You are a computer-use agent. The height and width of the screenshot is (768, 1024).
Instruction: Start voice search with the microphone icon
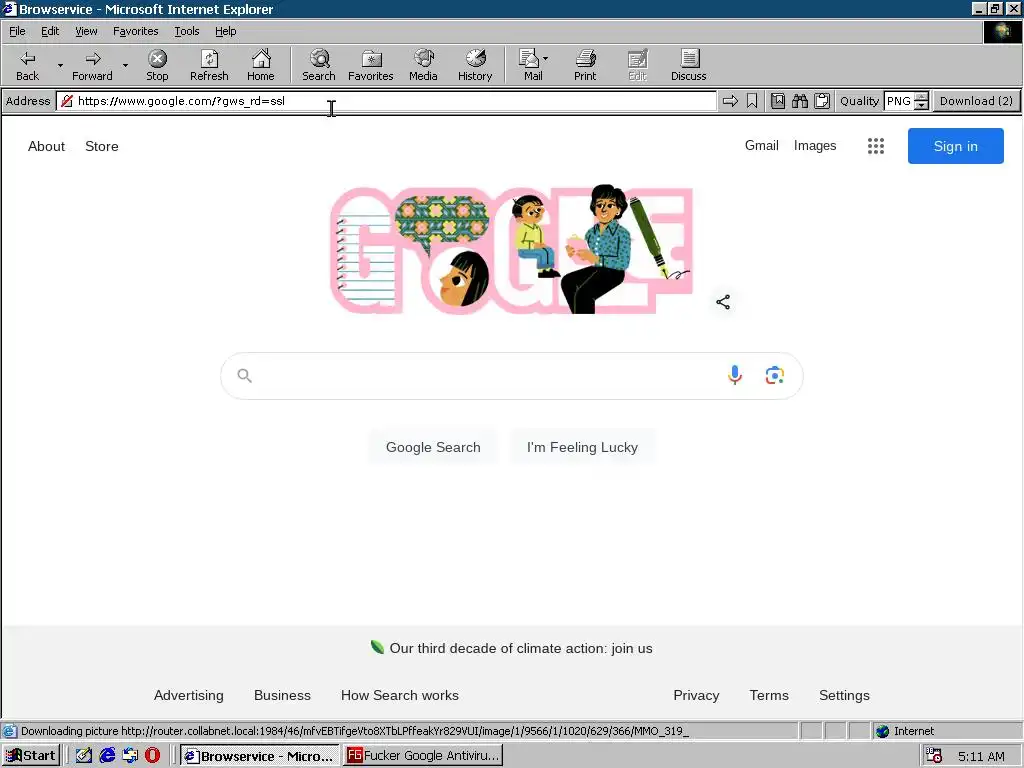(x=735, y=375)
